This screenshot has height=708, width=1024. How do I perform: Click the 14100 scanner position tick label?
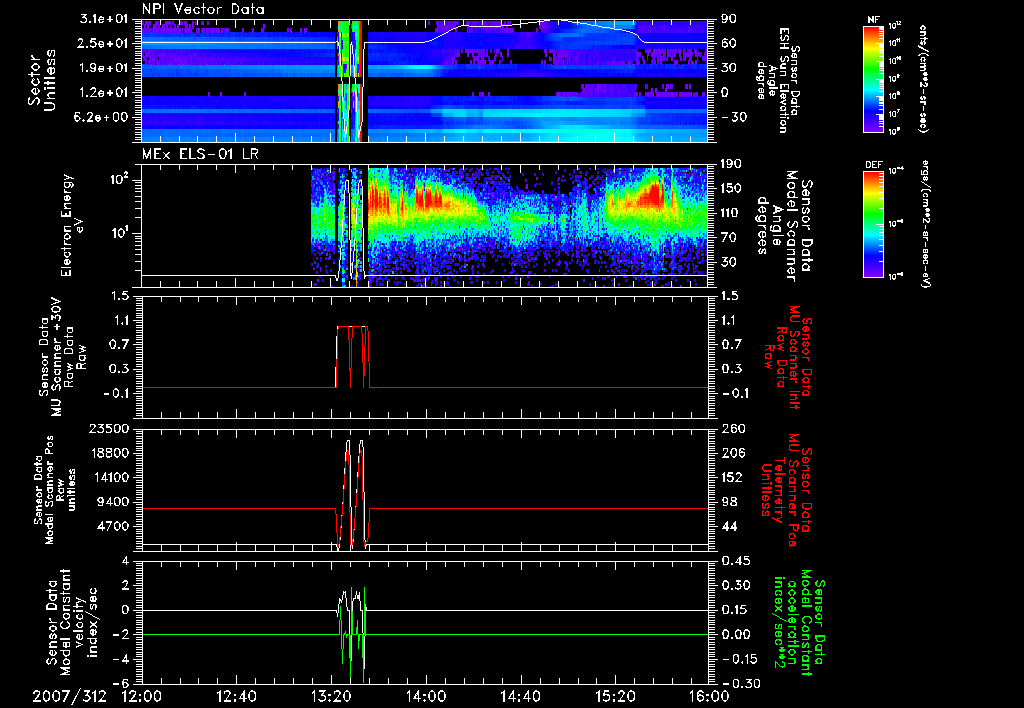point(109,477)
